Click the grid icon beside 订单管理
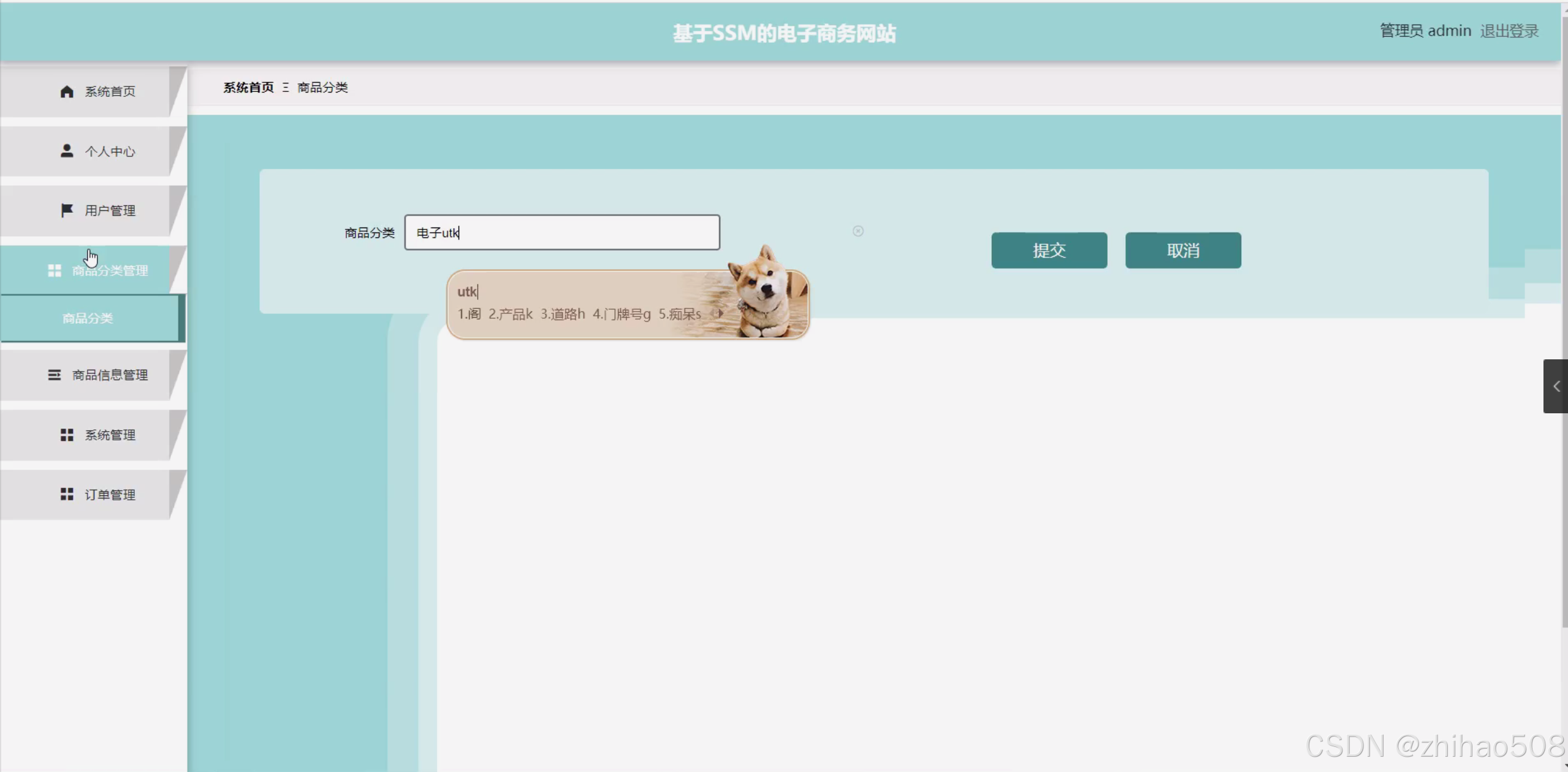The height and width of the screenshot is (772, 1568). [x=67, y=494]
